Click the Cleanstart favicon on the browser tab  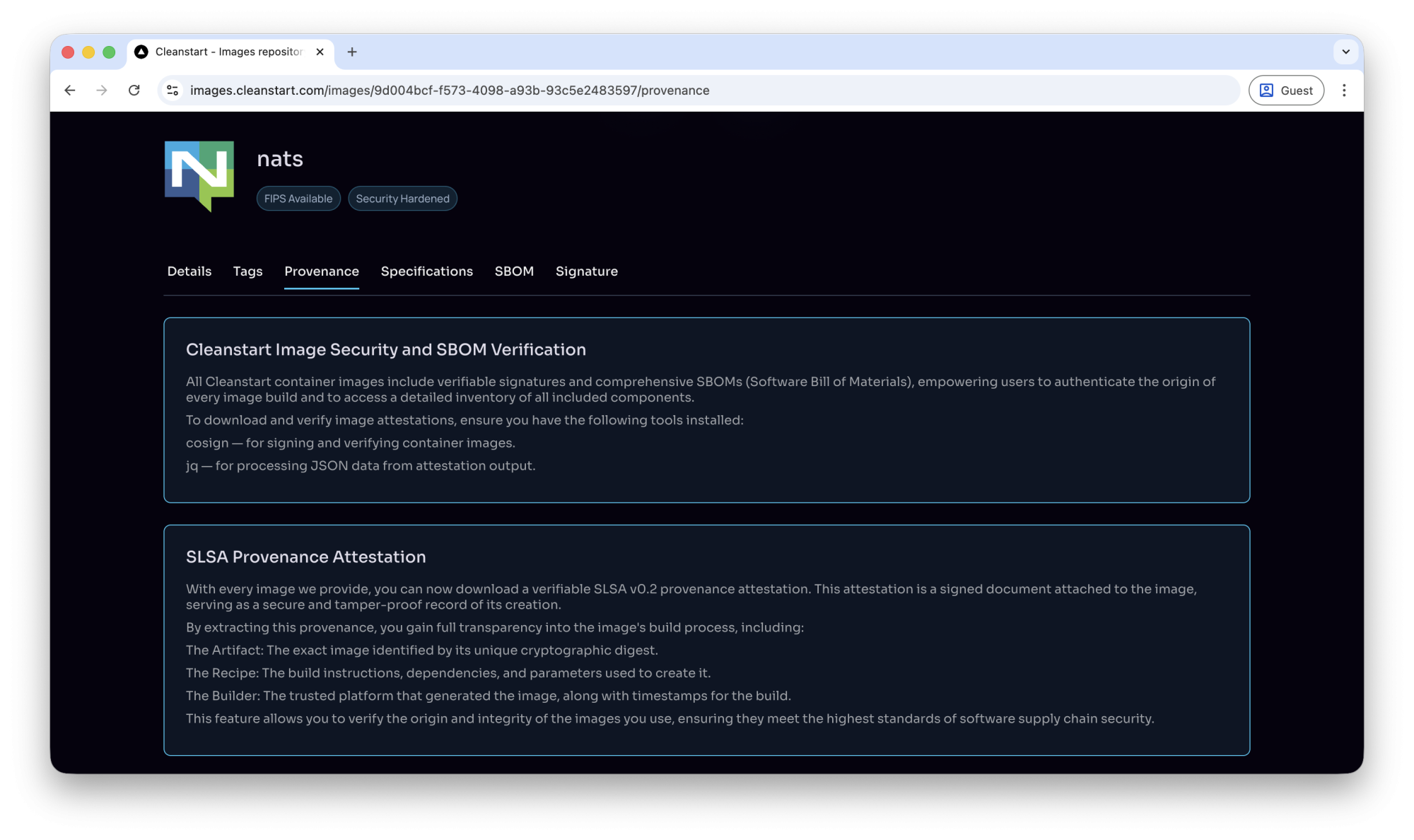[141, 52]
